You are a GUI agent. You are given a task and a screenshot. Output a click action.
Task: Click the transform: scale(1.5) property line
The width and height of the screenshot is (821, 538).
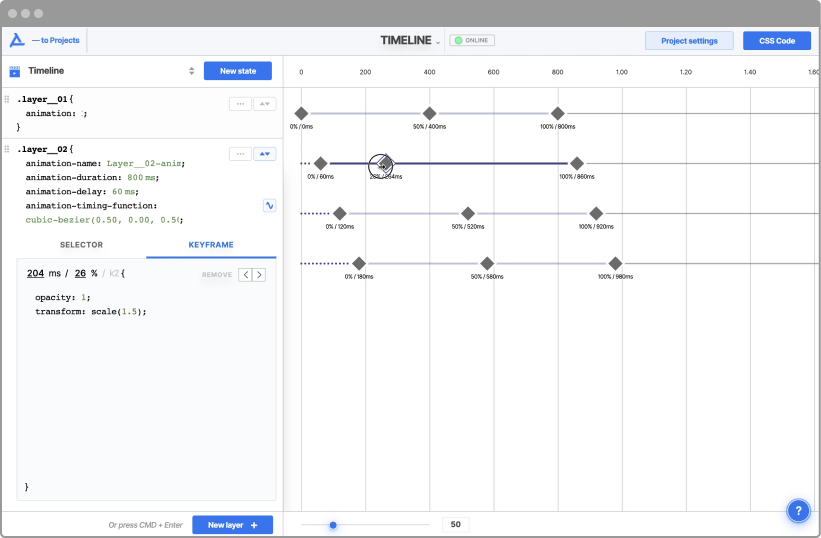point(91,311)
